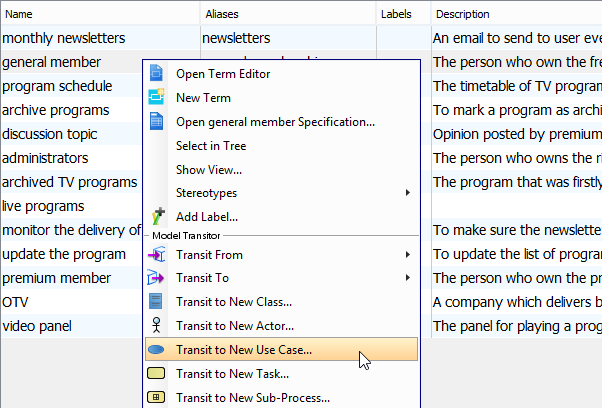Image resolution: width=602 pixels, height=408 pixels.
Task: Sort by the Name column header
Action: click(100, 14)
